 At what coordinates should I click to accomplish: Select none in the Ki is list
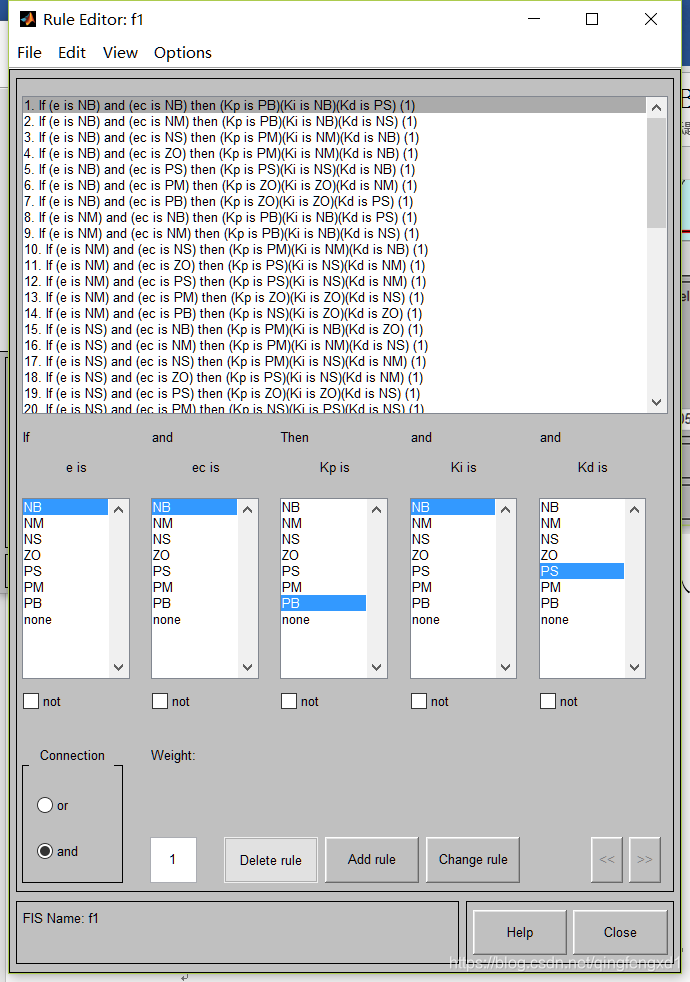pos(453,619)
